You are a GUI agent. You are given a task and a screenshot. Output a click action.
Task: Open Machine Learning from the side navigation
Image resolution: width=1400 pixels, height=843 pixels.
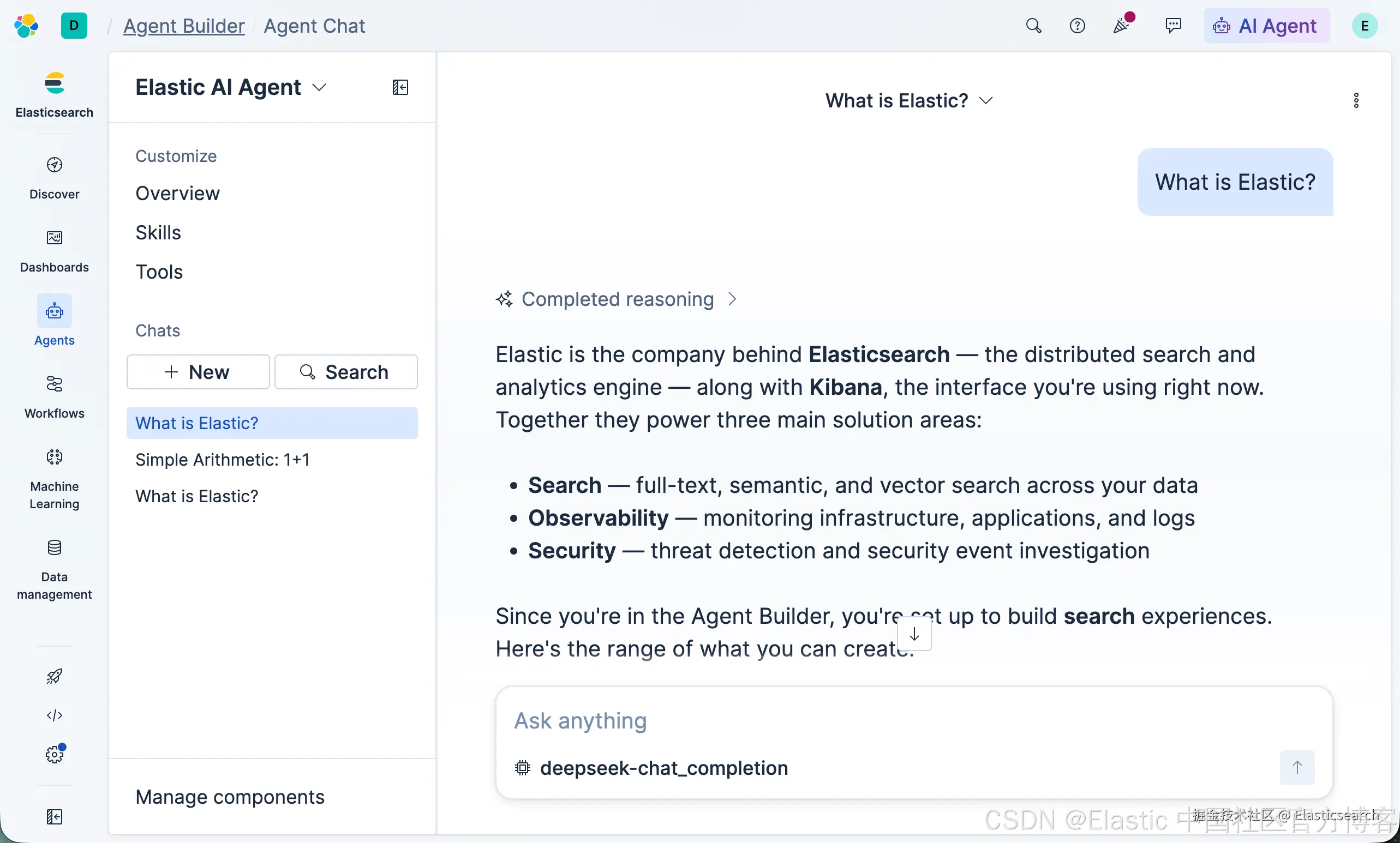pos(55,479)
